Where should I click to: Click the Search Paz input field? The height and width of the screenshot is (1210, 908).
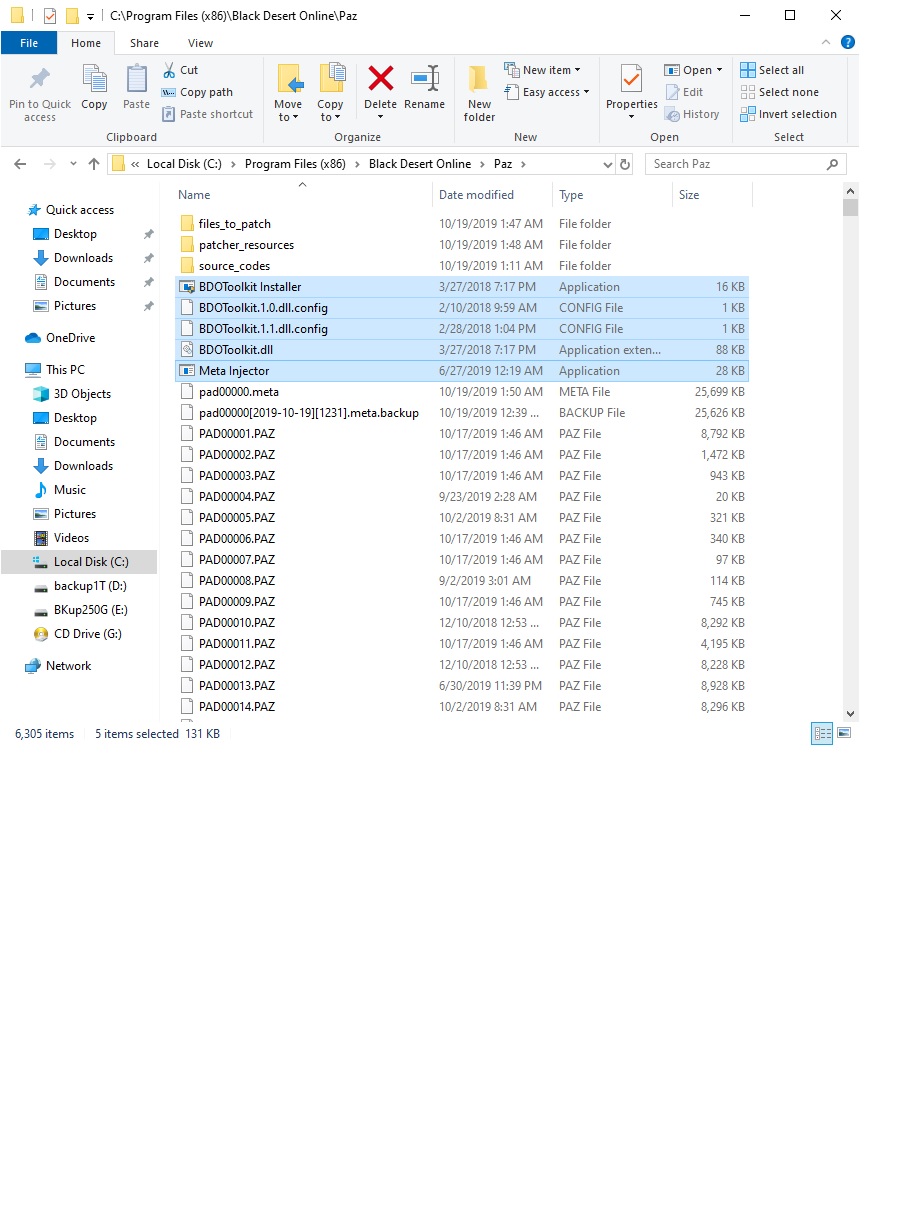pyautogui.click(x=735, y=164)
